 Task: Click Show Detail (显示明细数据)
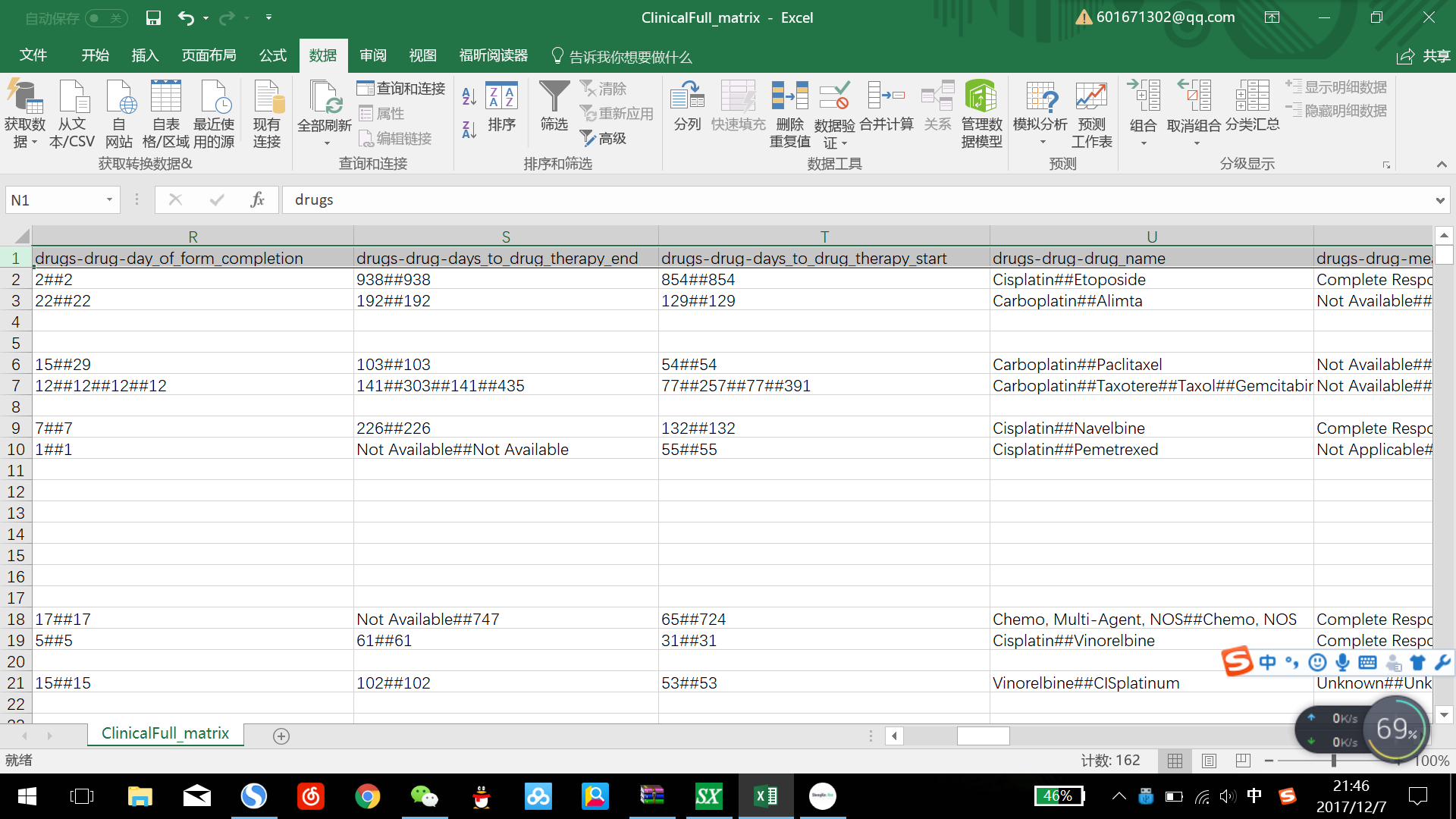pyautogui.click(x=1336, y=87)
